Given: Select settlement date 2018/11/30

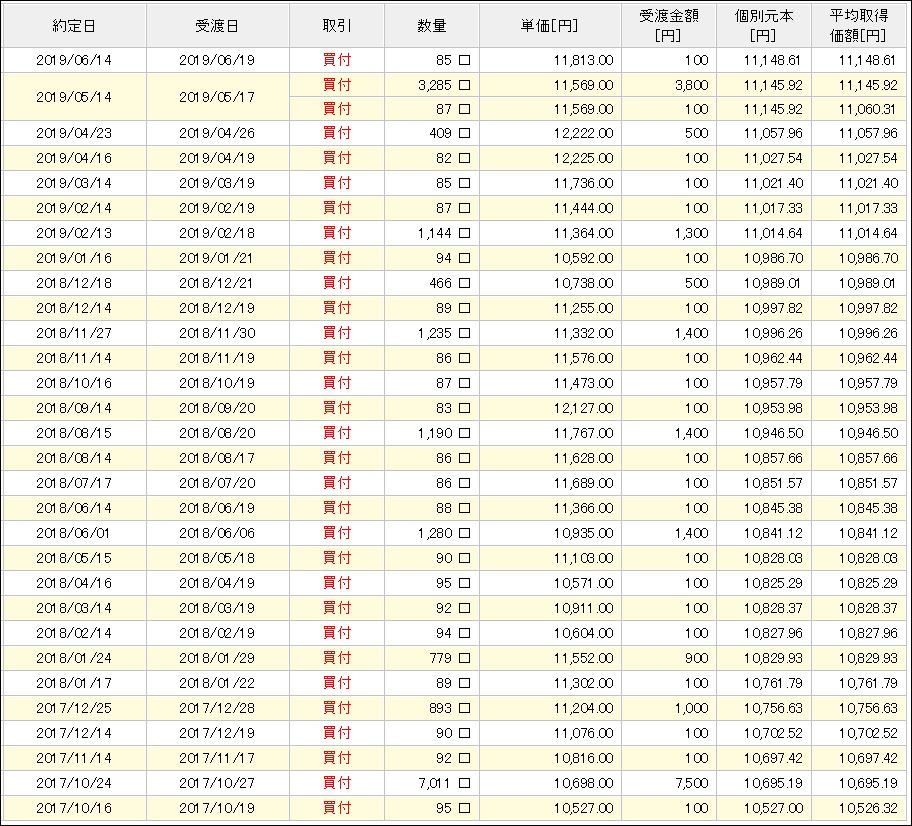Looking at the screenshot, I should click(217, 333).
